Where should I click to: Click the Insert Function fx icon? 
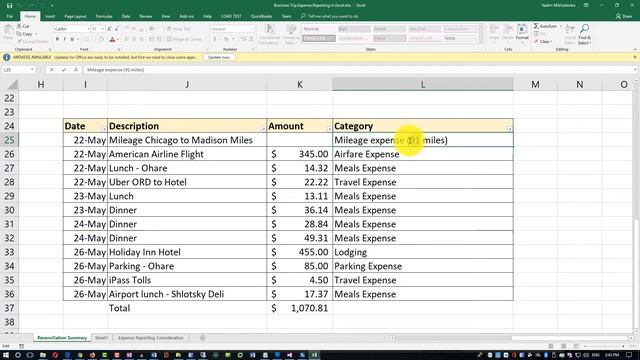[76, 70]
